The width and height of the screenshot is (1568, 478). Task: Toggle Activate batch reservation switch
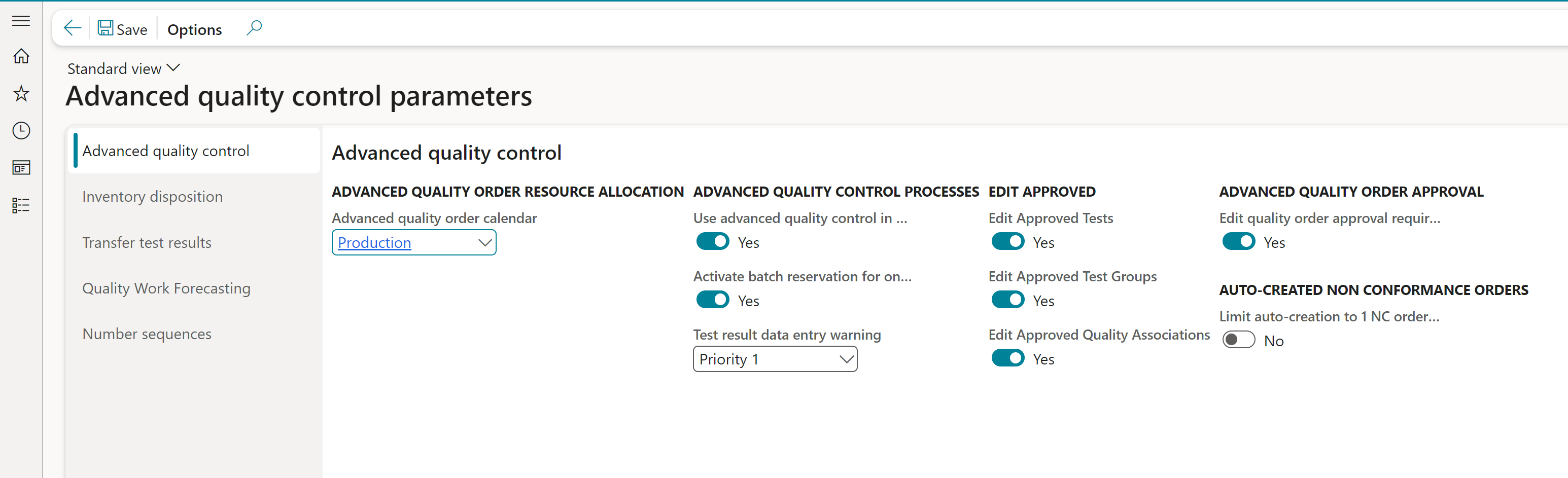click(x=712, y=300)
